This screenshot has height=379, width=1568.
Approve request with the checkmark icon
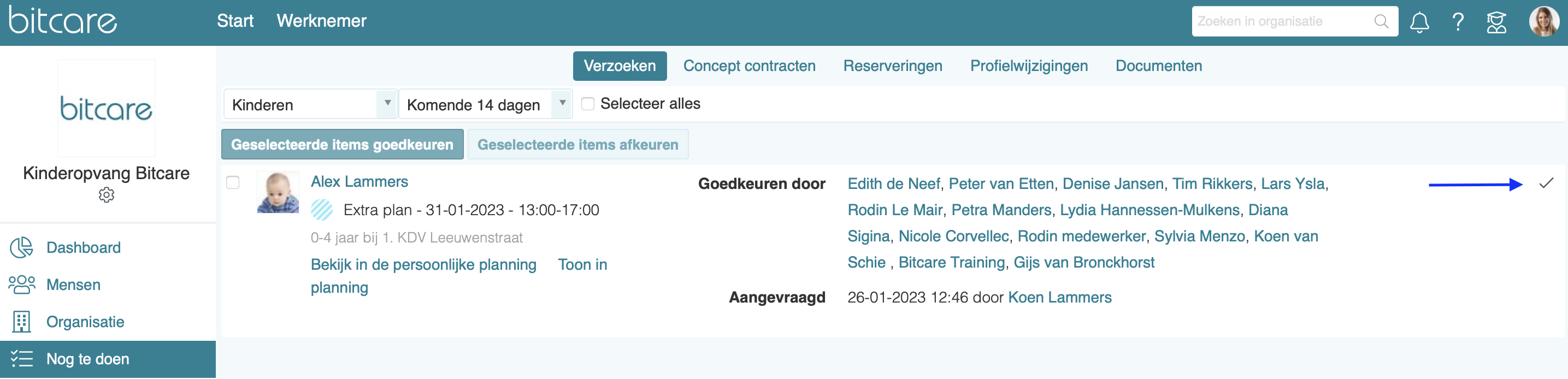1546,183
